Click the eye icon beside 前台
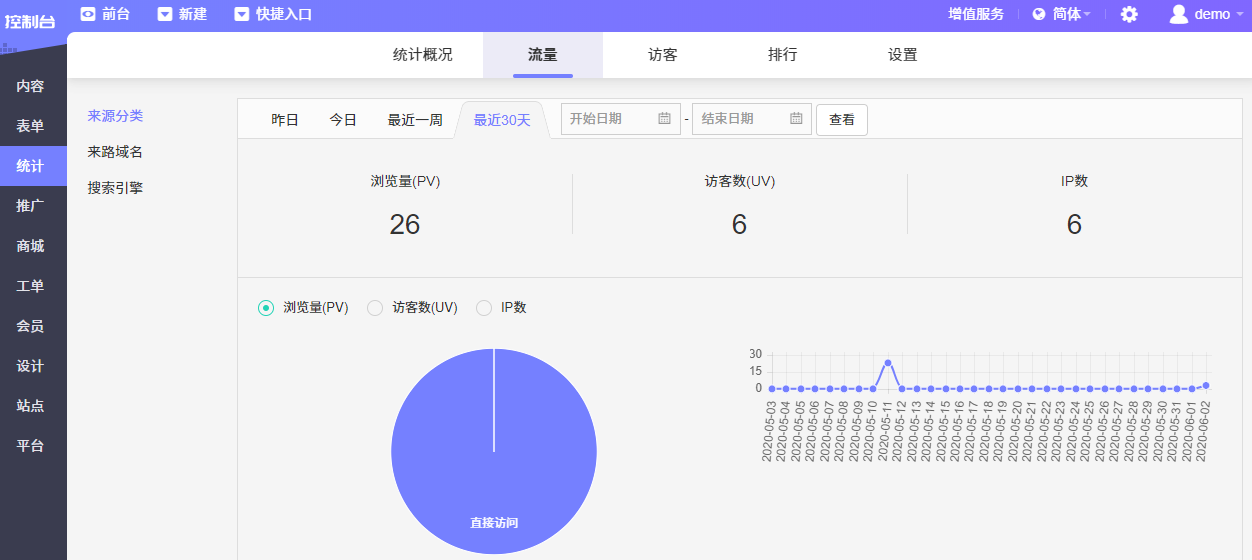Screen dimensions: 1252x560 pyautogui.click(x=88, y=14)
